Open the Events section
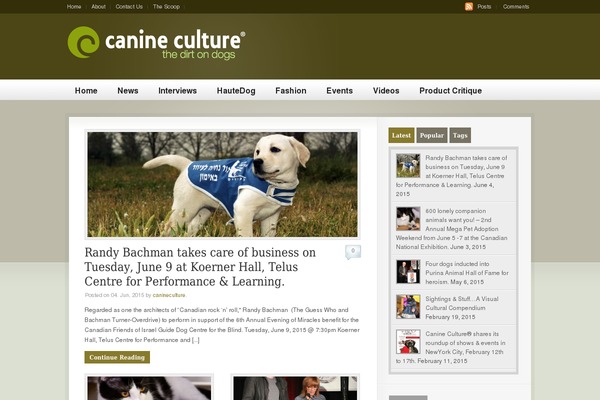 click(x=339, y=91)
